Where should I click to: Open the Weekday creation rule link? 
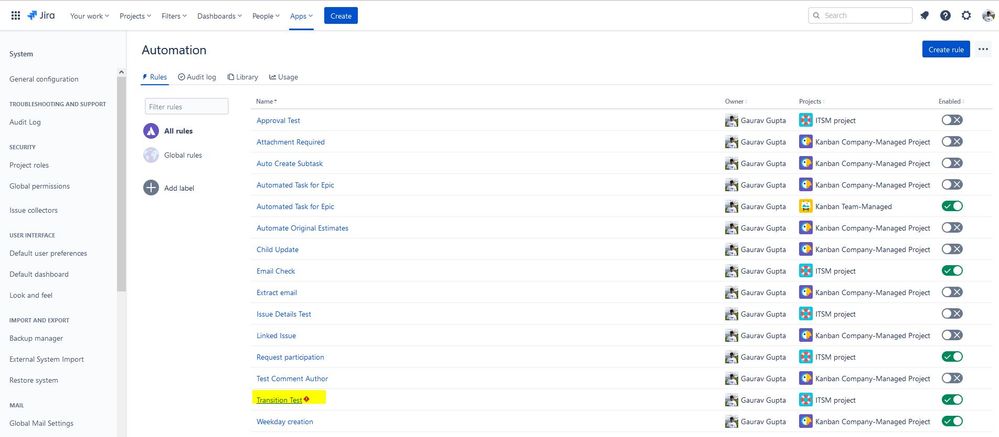[x=285, y=422]
